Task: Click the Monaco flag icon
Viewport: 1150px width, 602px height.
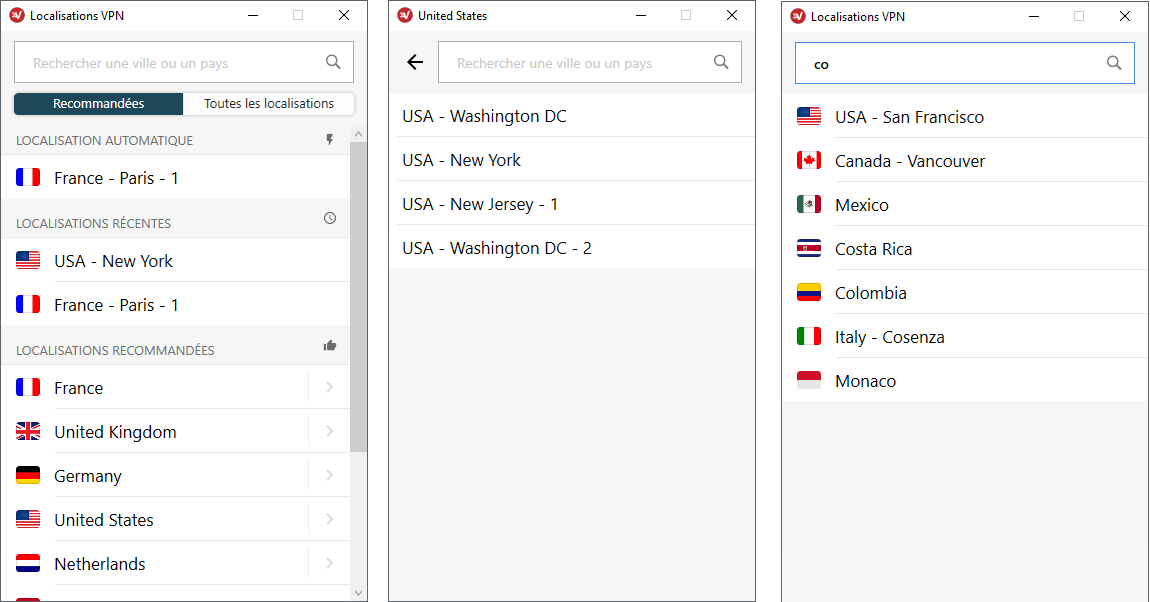Action: coord(809,381)
